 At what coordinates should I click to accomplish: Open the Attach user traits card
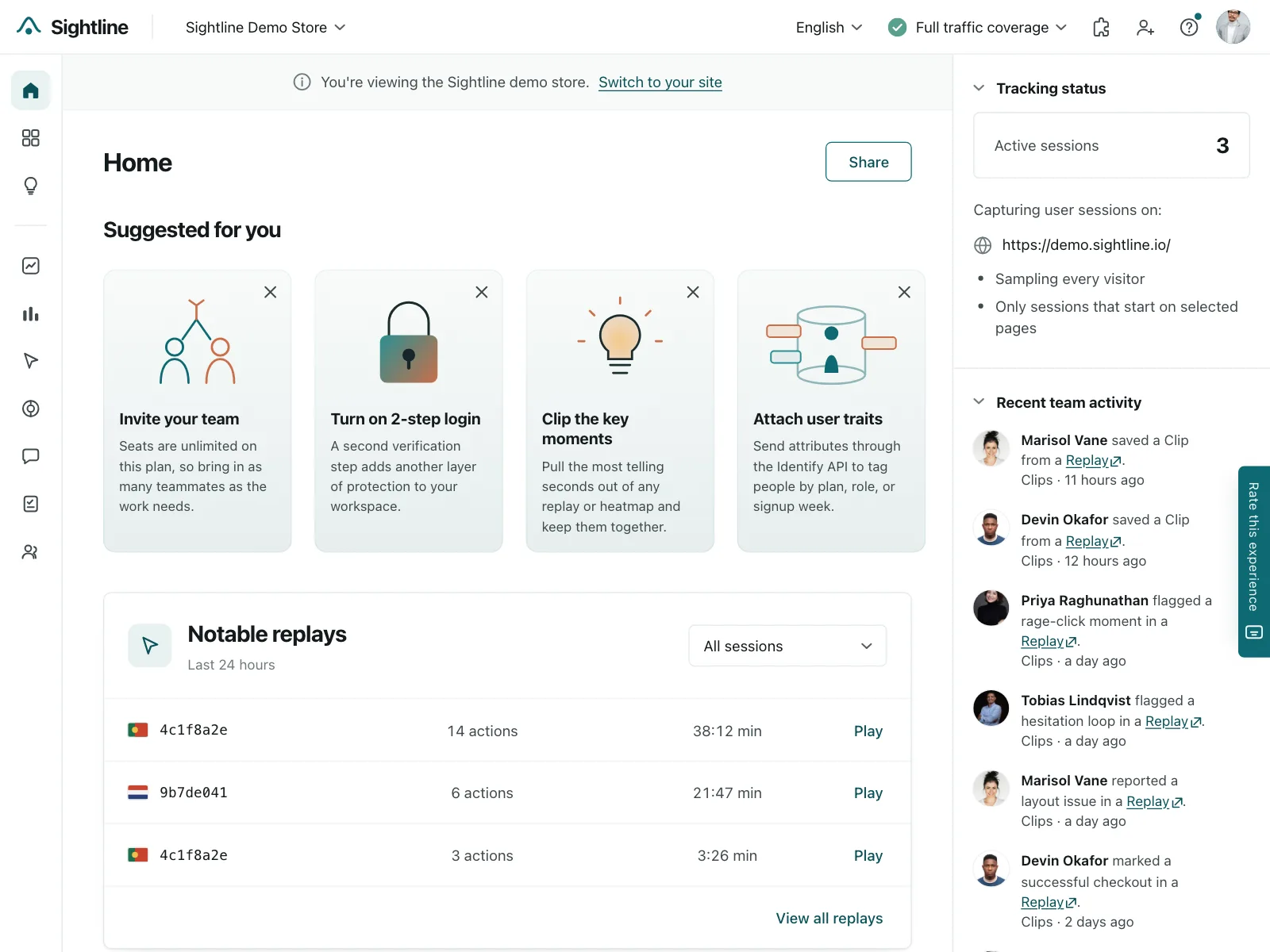point(831,411)
